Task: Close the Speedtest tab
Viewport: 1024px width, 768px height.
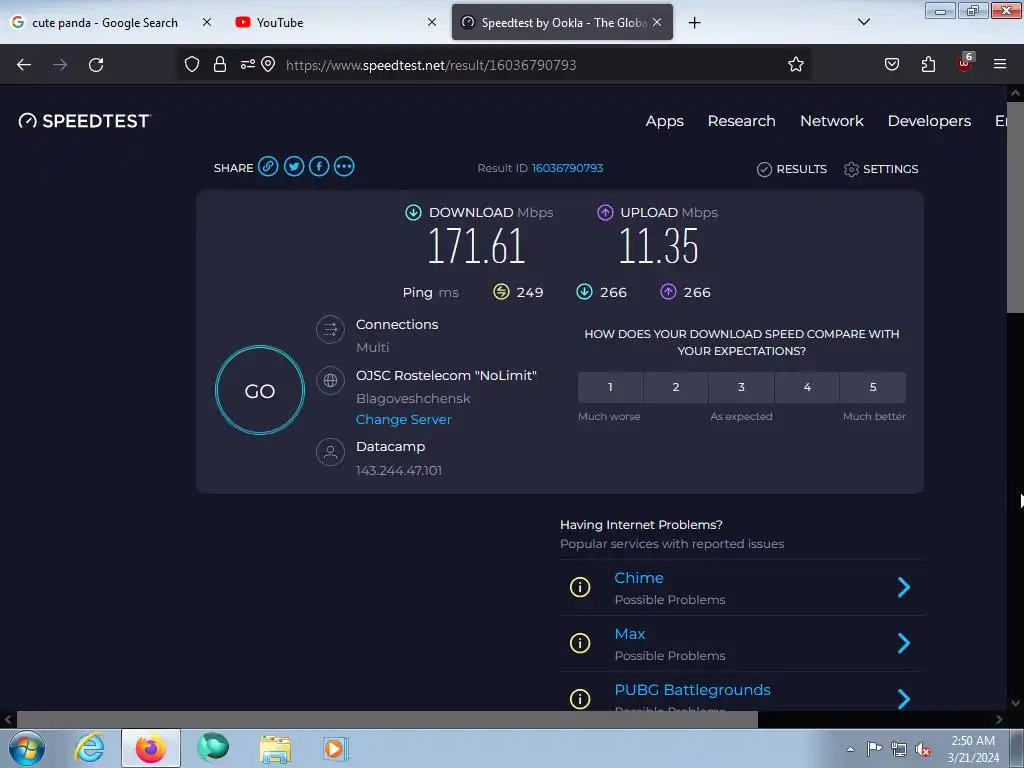Action: click(x=657, y=22)
